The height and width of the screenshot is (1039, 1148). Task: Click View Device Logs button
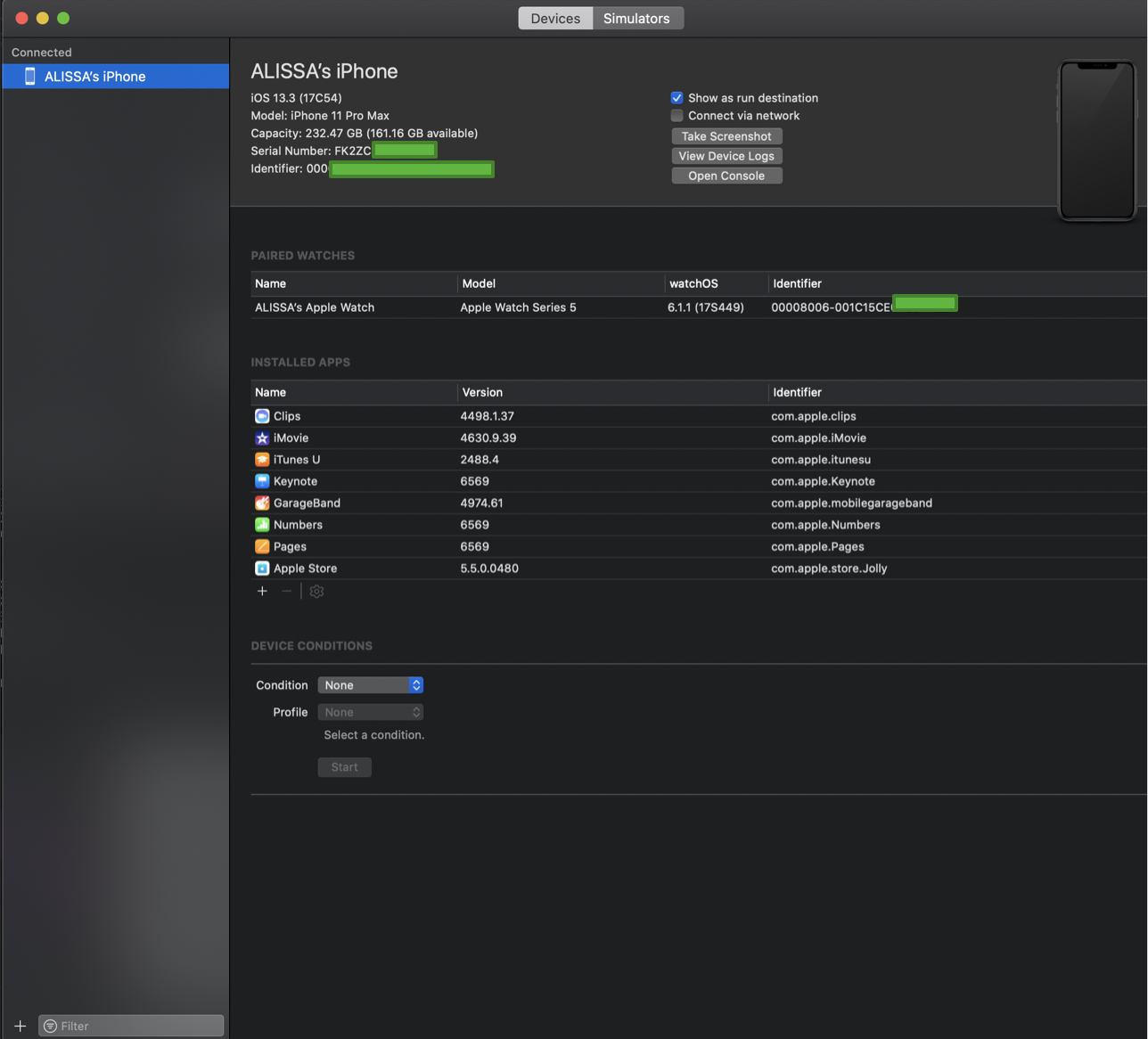726,156
